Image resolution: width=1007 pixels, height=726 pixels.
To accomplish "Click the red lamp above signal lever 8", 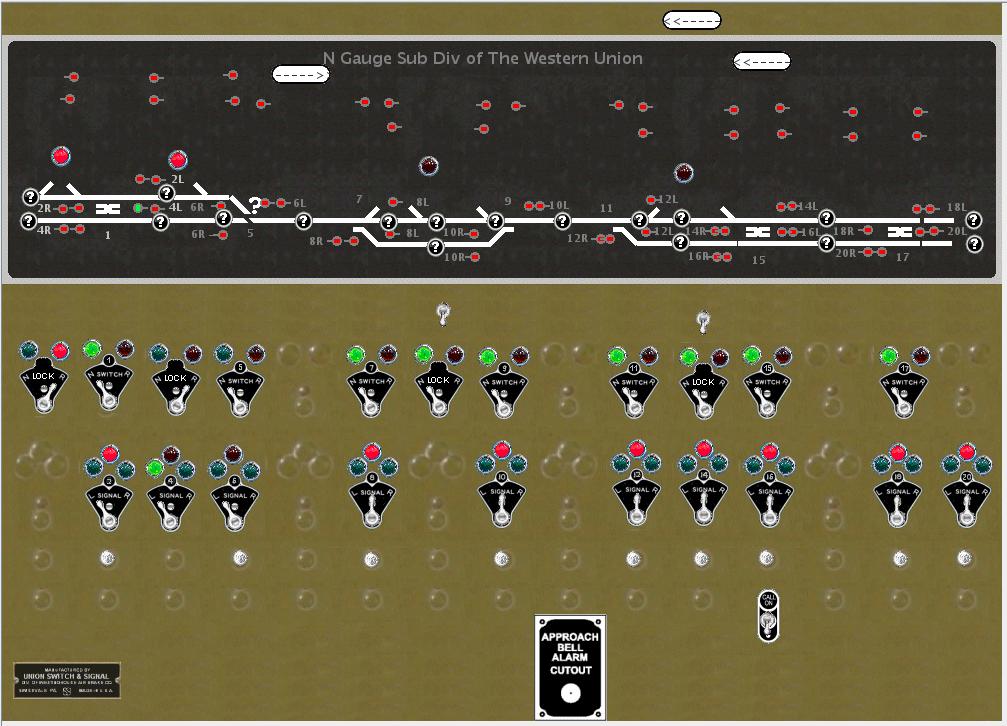I will click(x=372, y=452).
